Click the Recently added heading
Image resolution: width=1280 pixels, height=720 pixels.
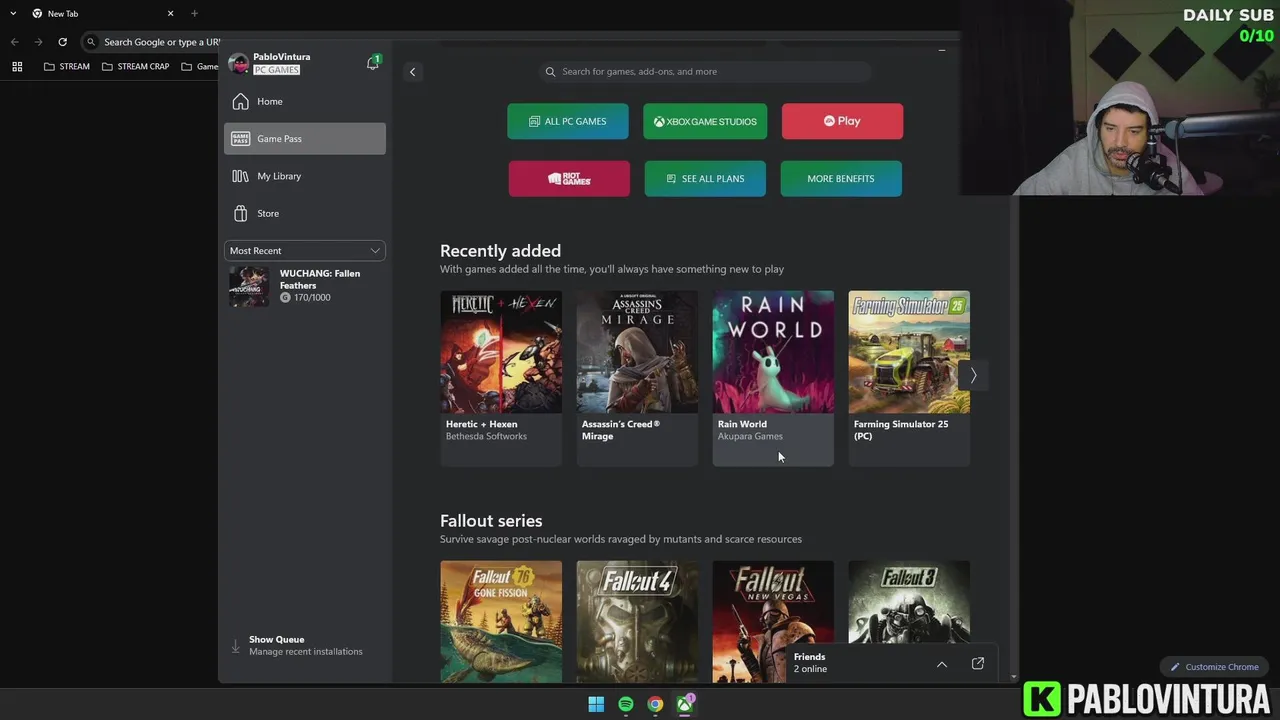coord(500,251)
